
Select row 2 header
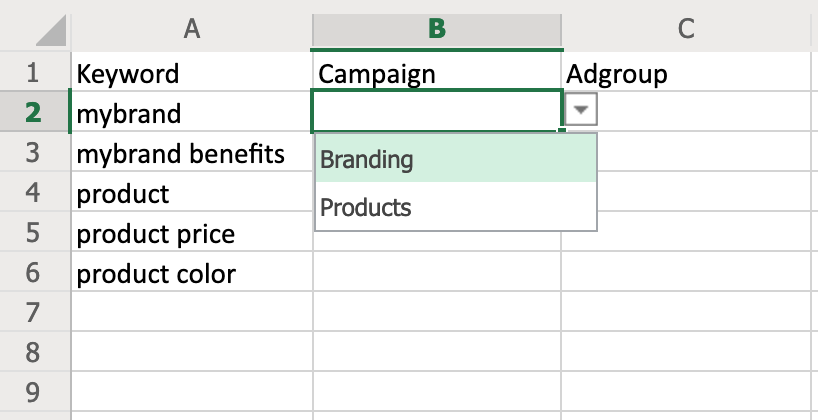pos(35,113)
